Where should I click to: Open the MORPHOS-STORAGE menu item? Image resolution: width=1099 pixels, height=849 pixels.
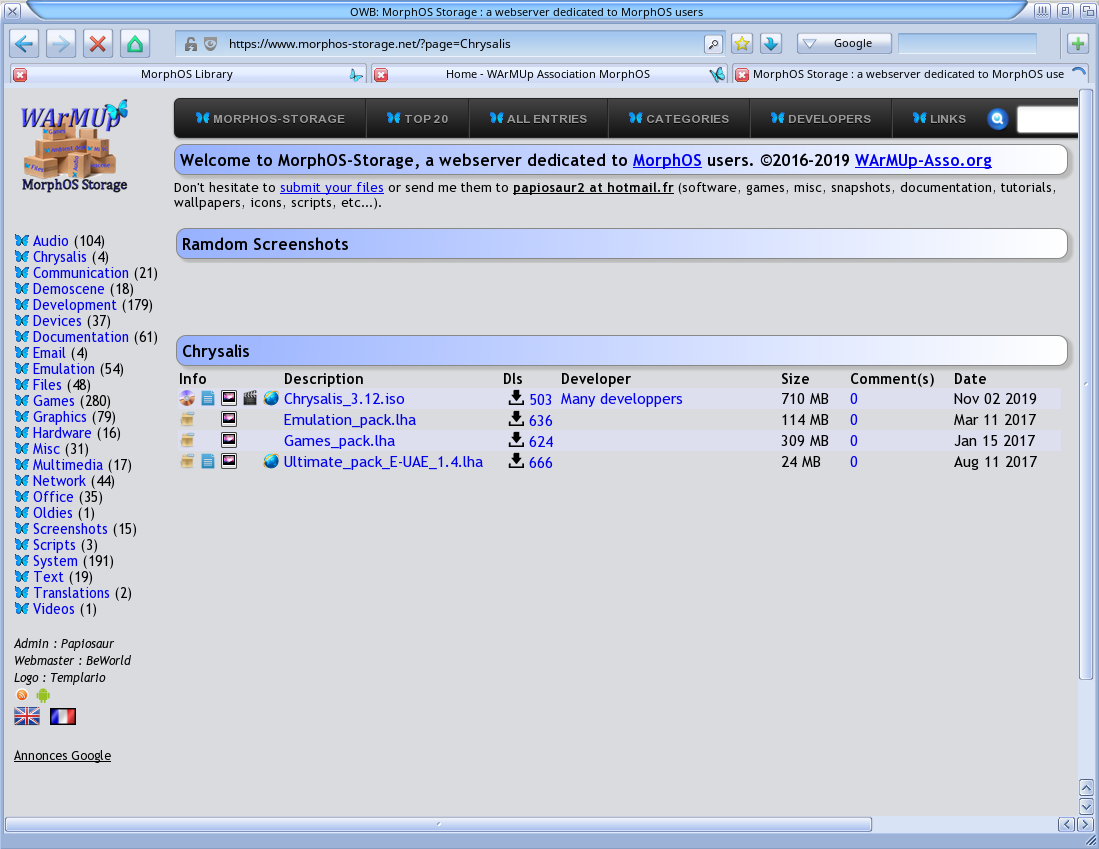(x=271, y=118)
